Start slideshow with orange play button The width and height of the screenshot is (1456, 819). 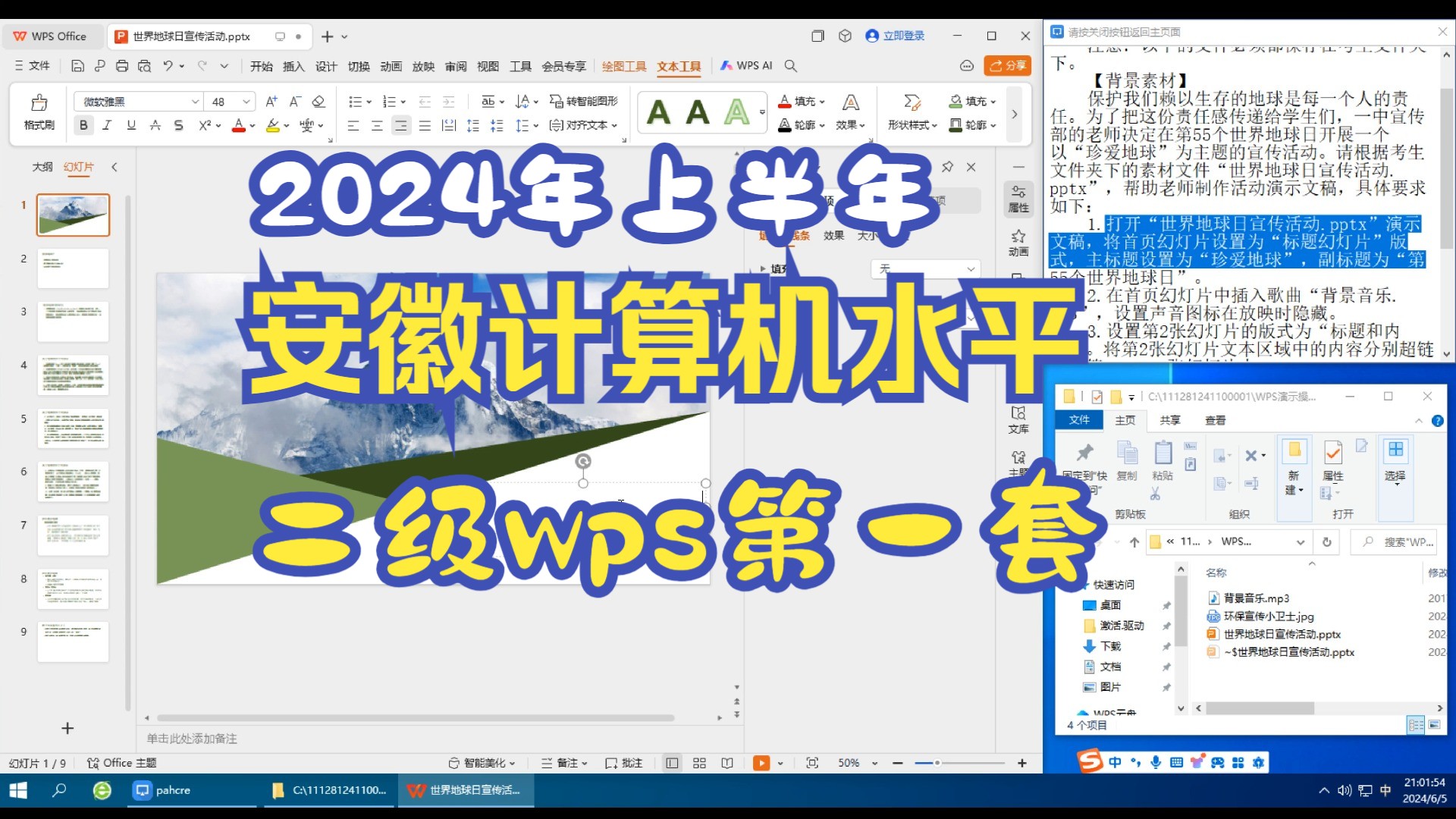pos(761,763)
